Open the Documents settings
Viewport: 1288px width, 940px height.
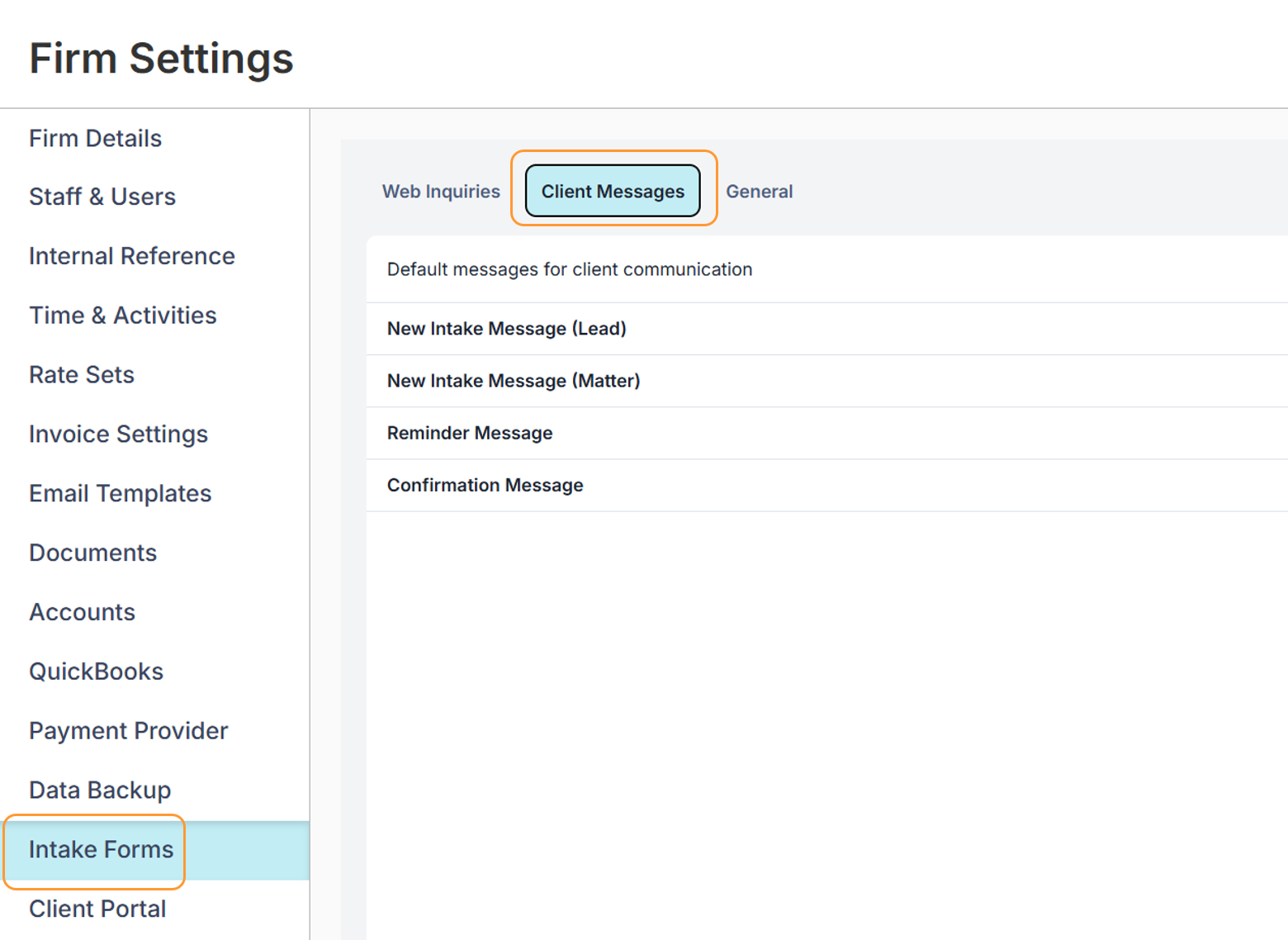92,553
